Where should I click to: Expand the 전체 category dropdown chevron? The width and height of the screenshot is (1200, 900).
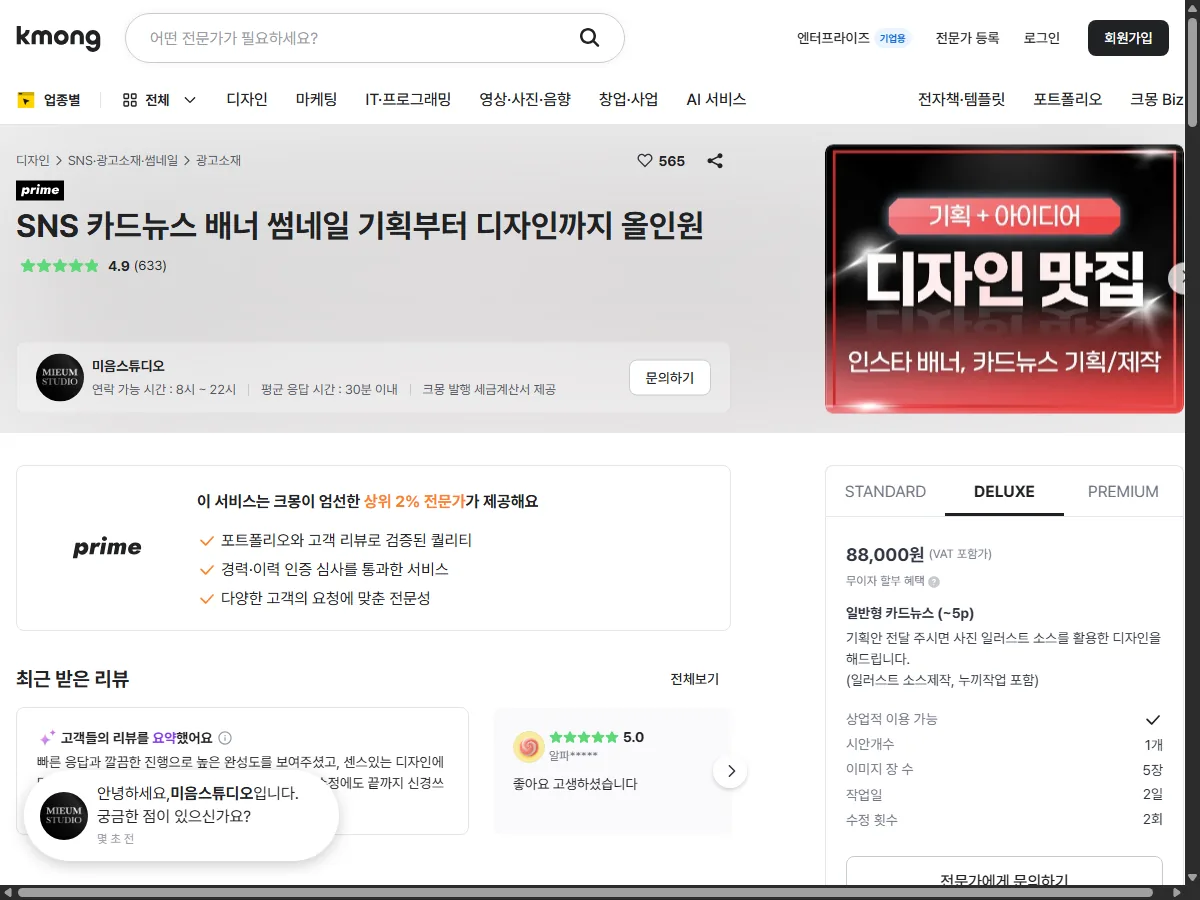point(190,99)
